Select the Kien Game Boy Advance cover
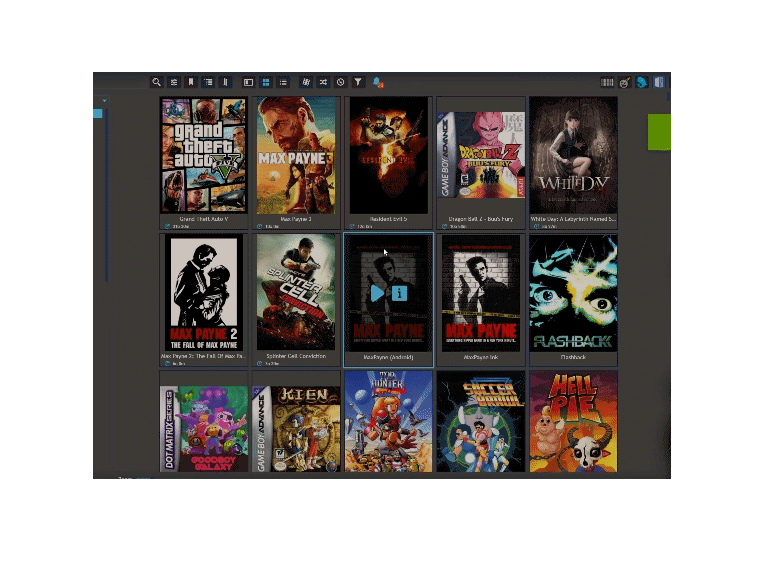Viewport: 768px width, 576px height. coord(296,429)
